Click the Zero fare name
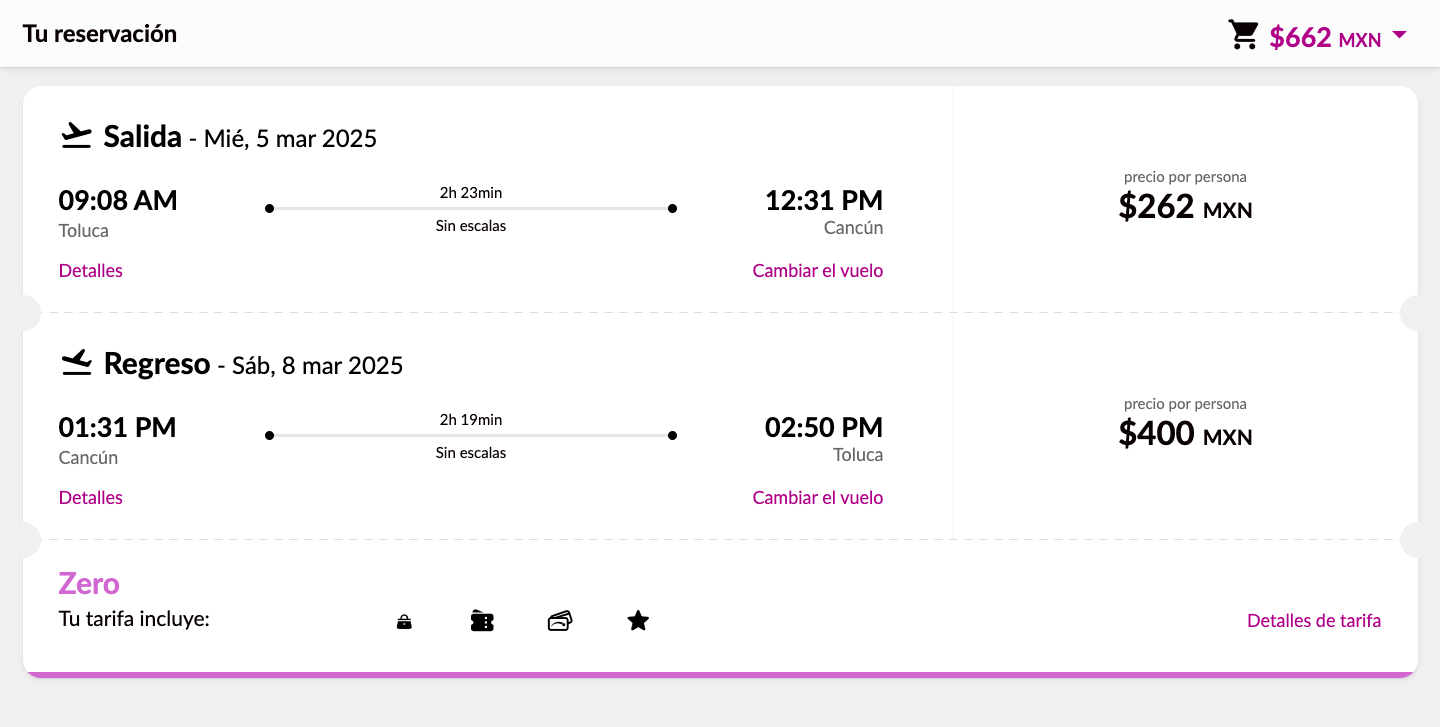The height and width of the screenshot is (727, 1440). pos(89,583)
